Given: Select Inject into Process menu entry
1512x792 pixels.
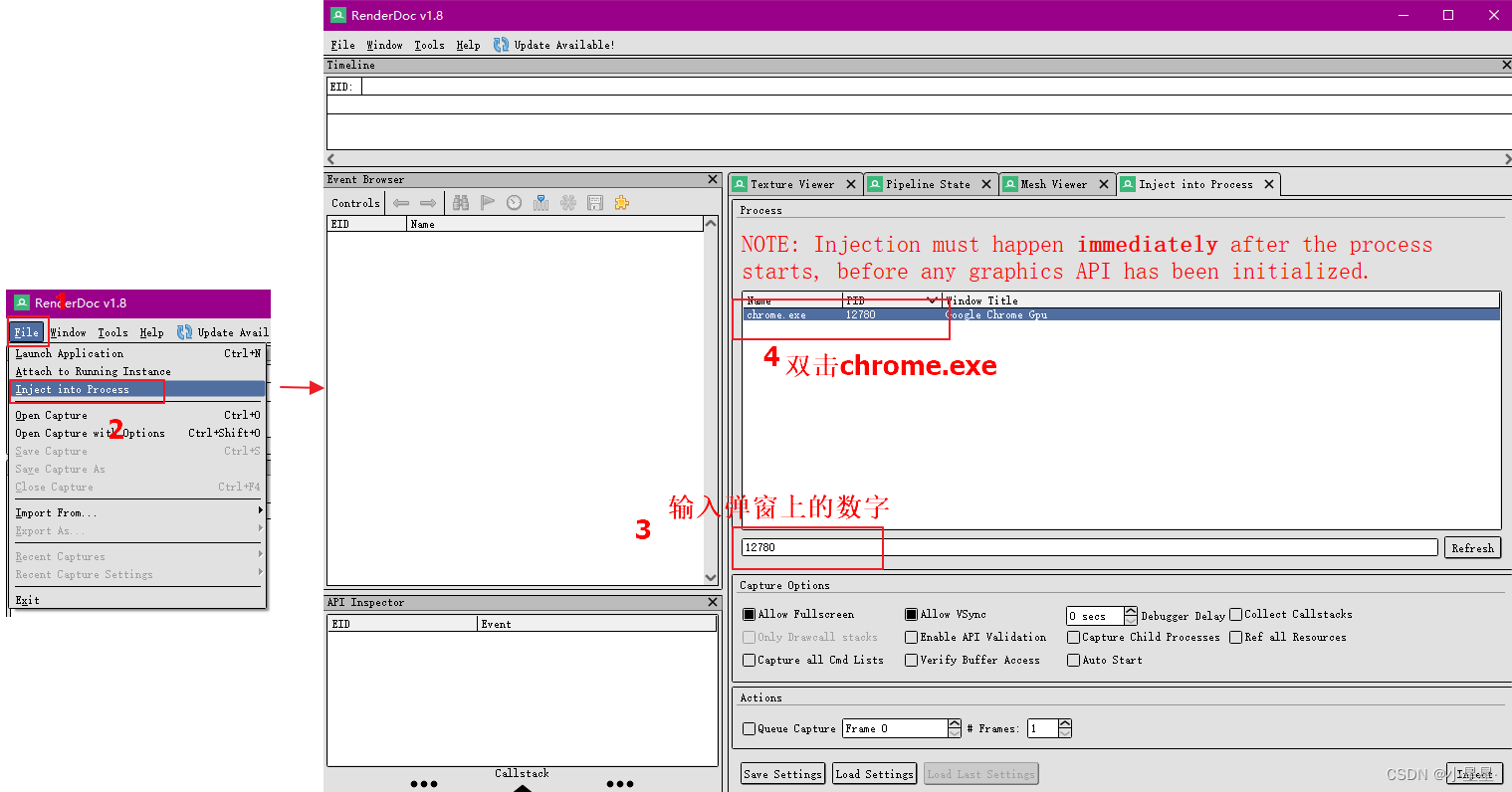Looking at the screenshot, I should coord(138,389).
